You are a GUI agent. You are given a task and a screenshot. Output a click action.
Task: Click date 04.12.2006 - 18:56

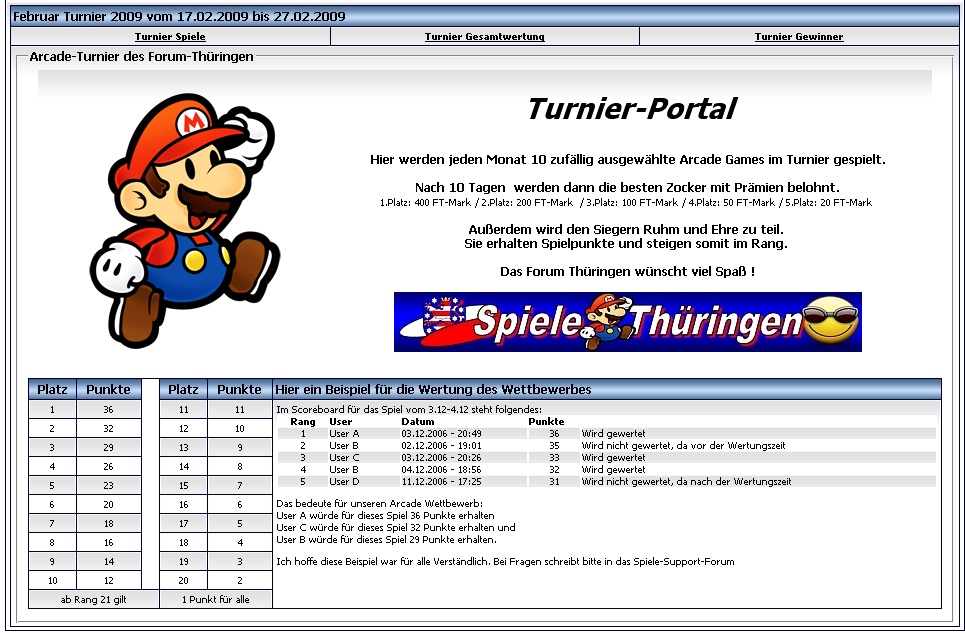[441, 470]
